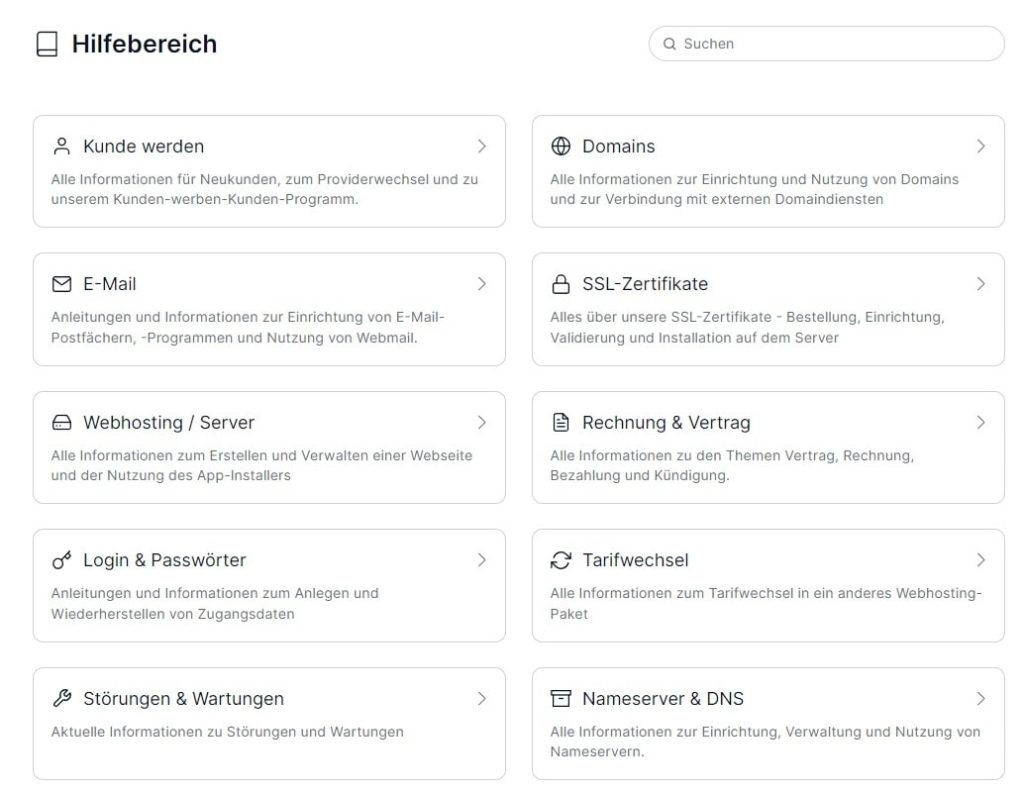The width and height of the screenshot is (1024, 793).
Task: Open the Rechnung & Vertrag heading
Action: tap(666, 423)
